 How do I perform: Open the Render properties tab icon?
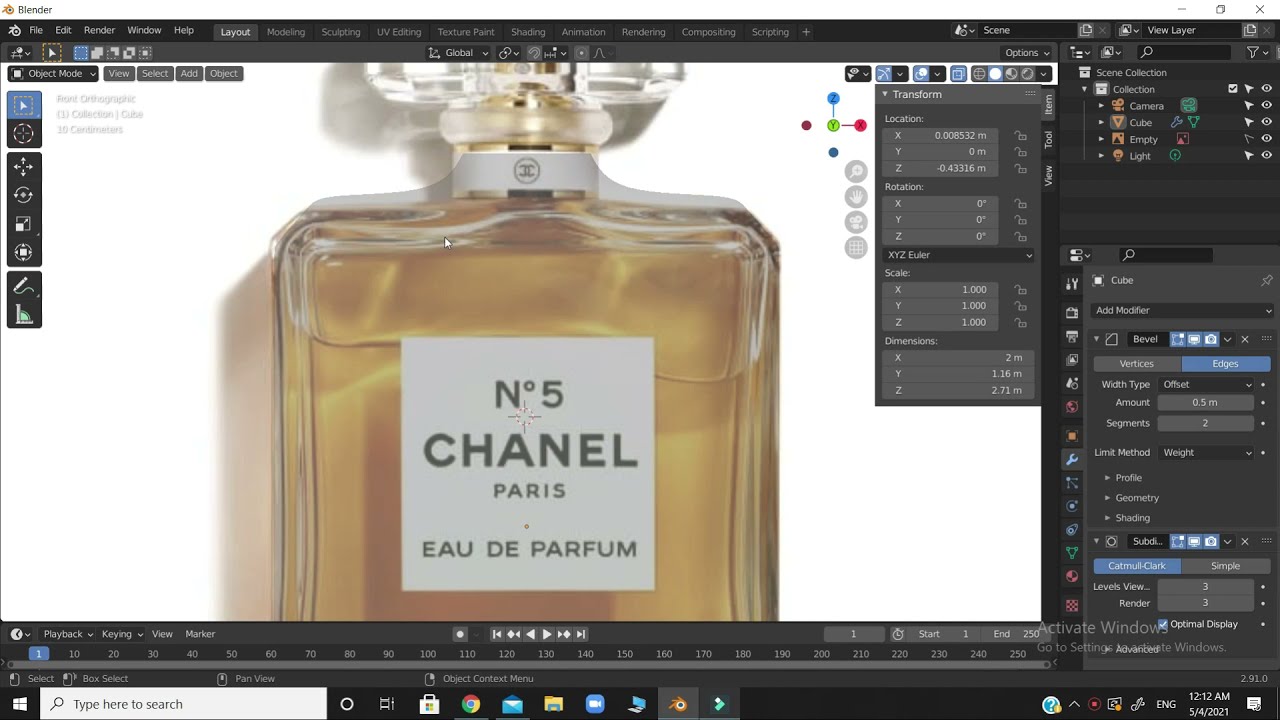(x=1072, y=313)
